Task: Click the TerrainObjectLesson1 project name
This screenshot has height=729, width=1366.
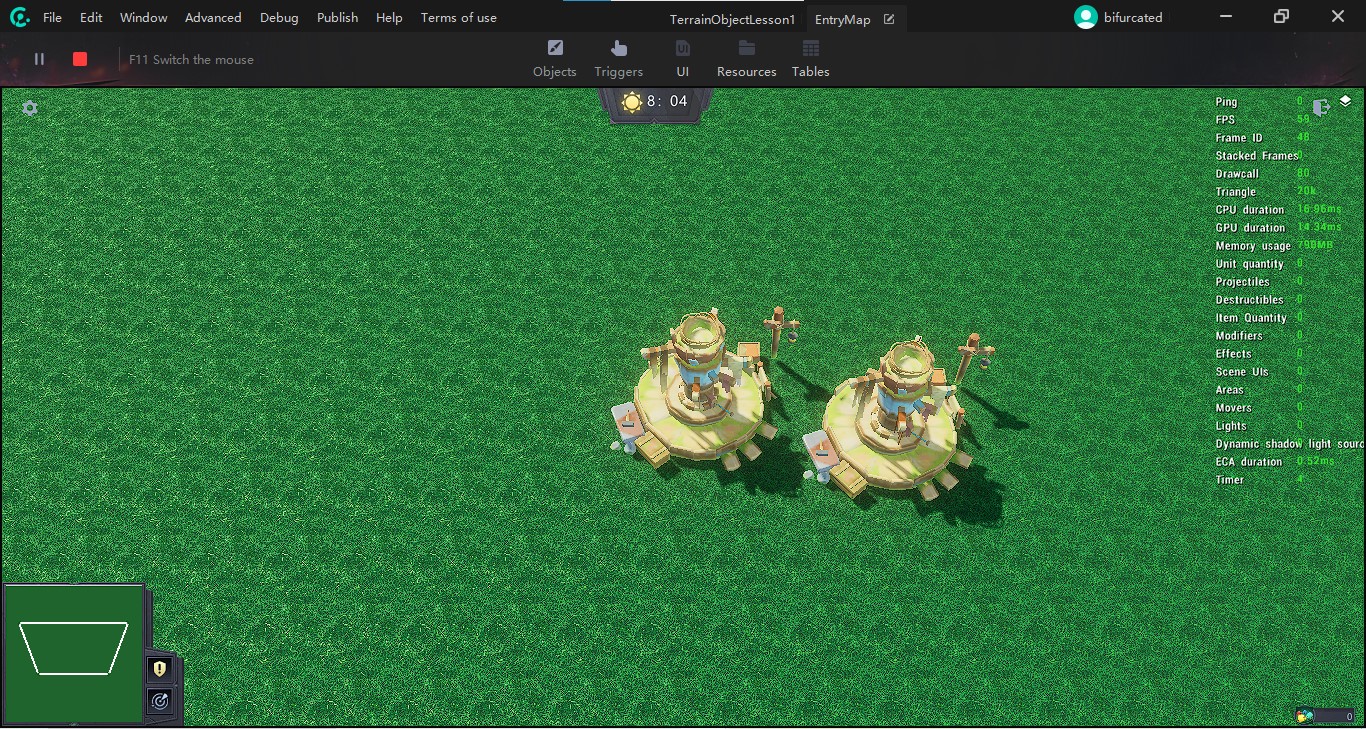Action: [732, 19]
